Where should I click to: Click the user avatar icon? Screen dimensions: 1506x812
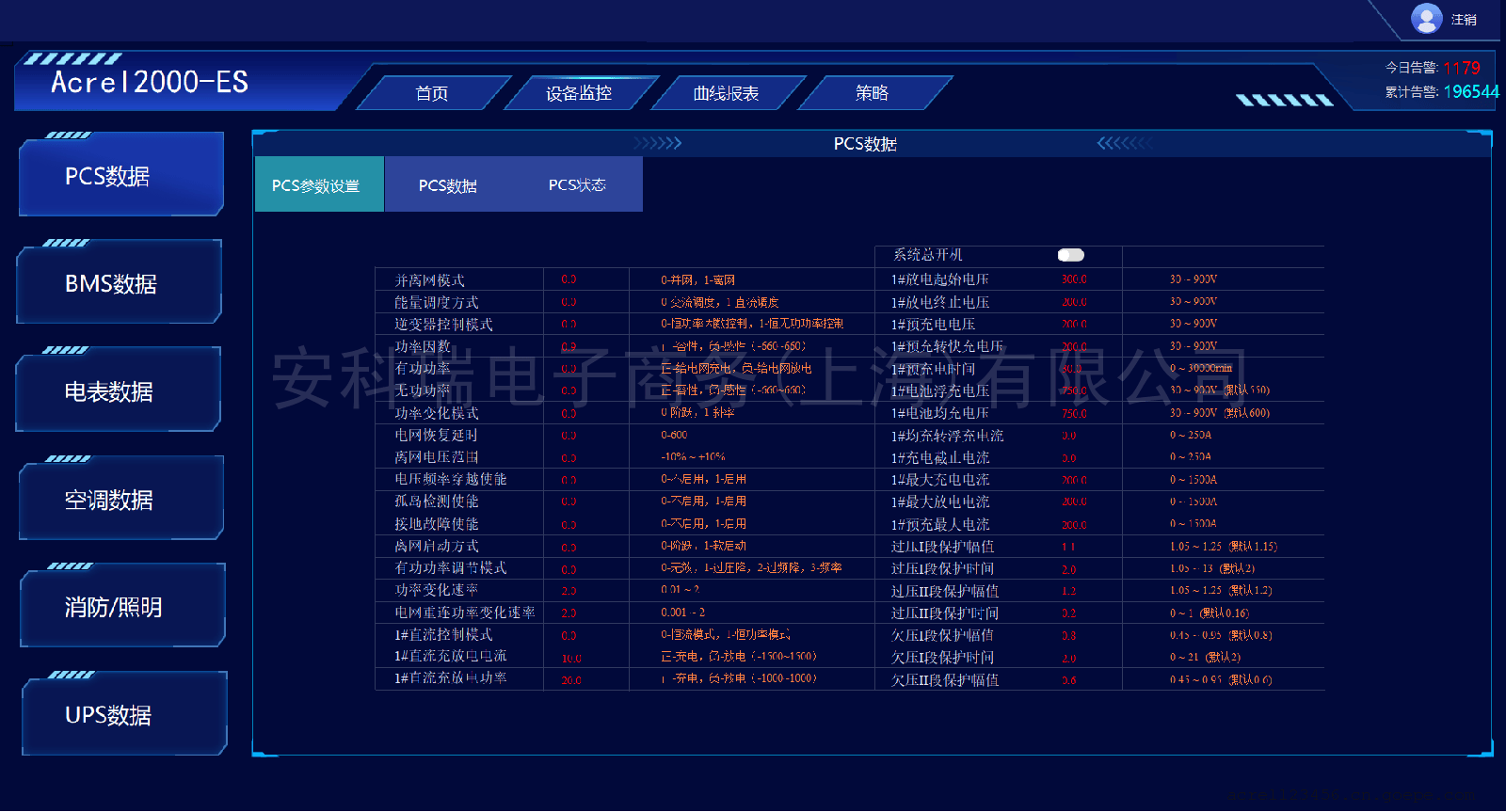coord(1426,18)
